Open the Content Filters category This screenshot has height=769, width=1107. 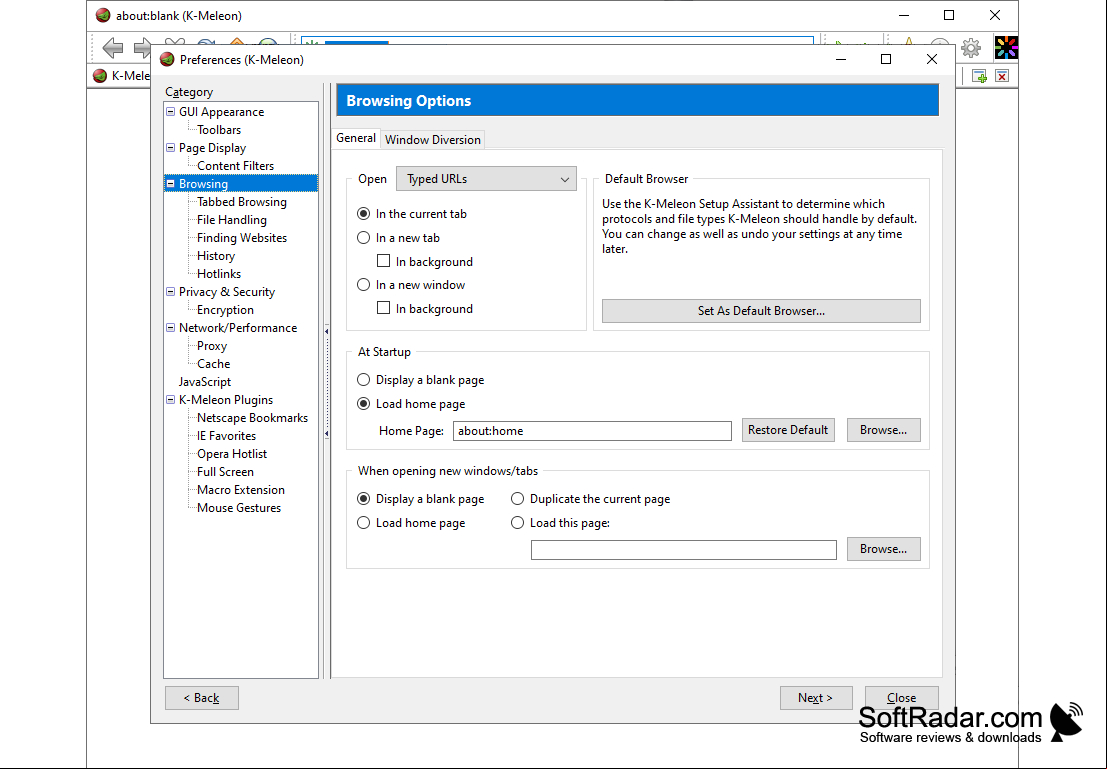235,166
